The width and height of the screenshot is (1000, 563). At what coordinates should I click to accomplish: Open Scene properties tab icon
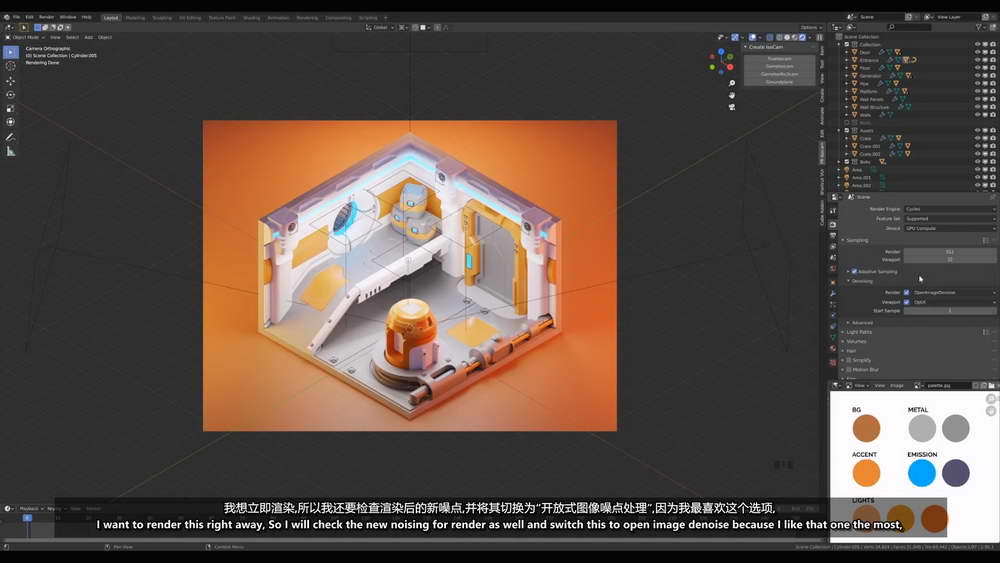point(833,258)
